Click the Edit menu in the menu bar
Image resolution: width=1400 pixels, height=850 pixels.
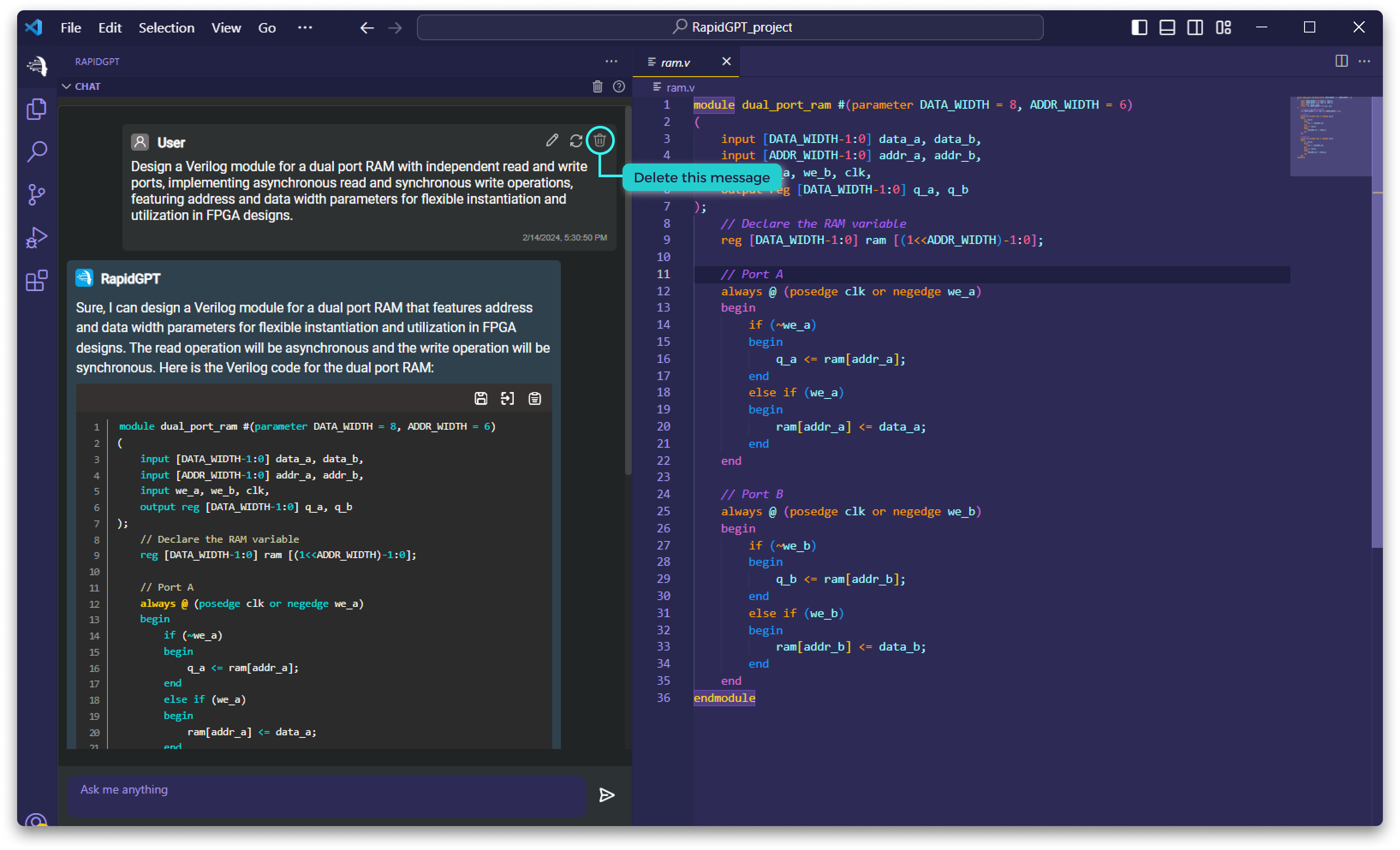click(109, 27)
